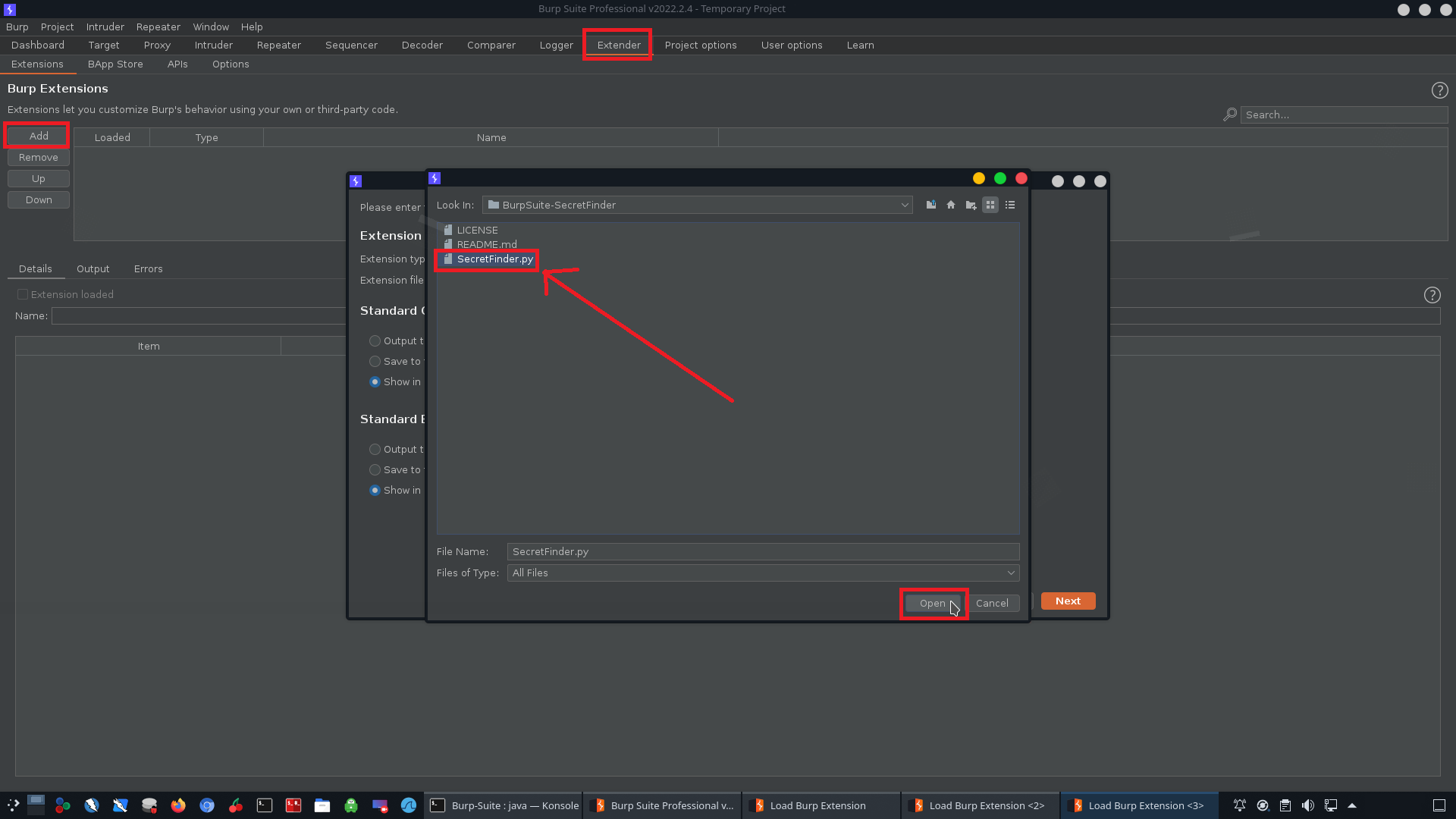The height and width of the screenshot is (819, 1456).
Task: Switch to the BApp Store tab
Action: click(x=115, y=64)
